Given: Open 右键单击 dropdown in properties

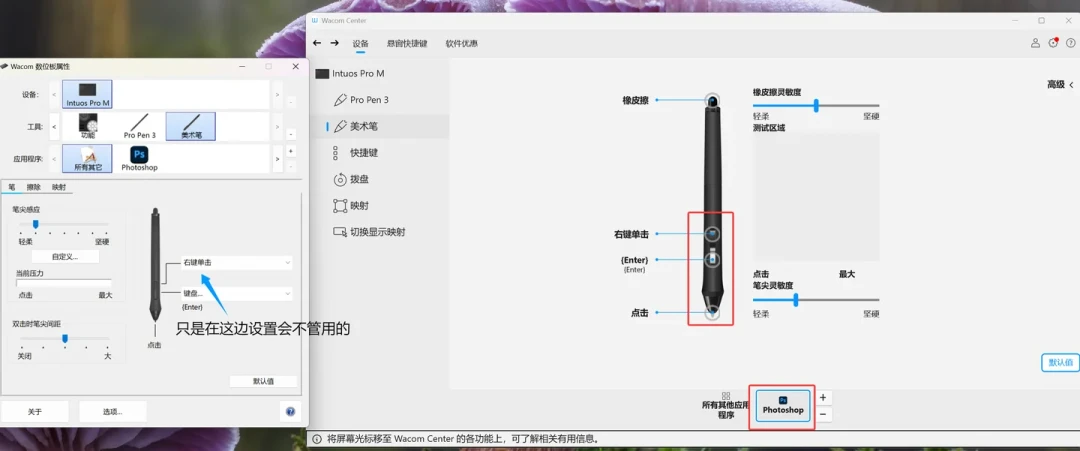Looking at the screenshot, I should pyautogui.click(x=237, y=262).
